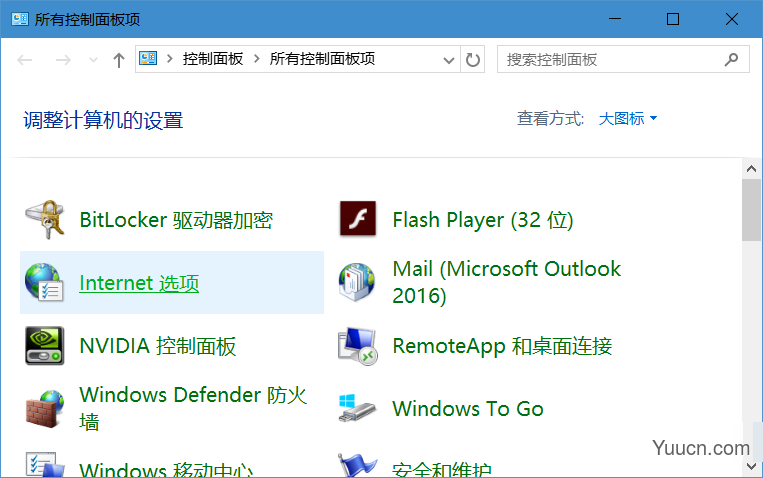Image resolution: width=763 pixels, height=478 pixels.
Task: Click the Windows To Go USB icon
Action: click(x=358, y=409)
